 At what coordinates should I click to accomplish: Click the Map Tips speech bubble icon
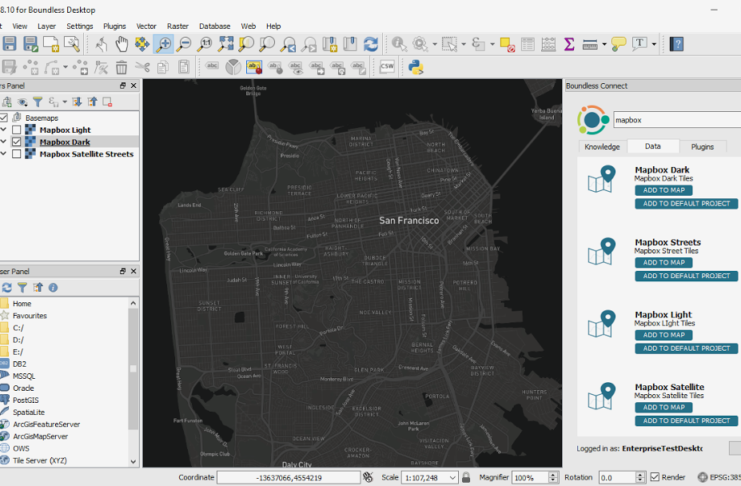618,44
